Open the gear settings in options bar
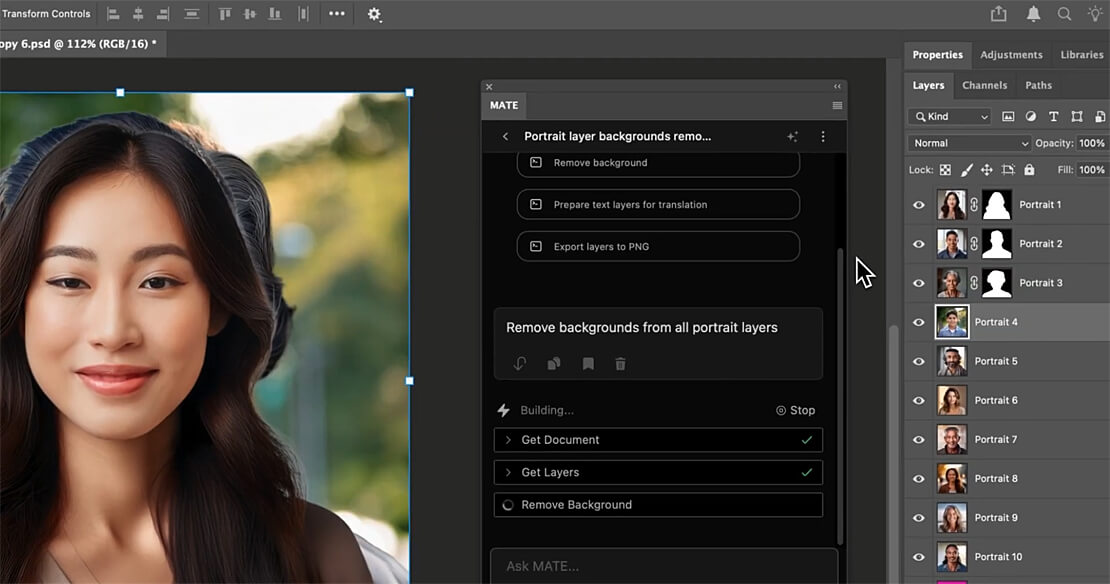Image resolution: width=1110 pixels, height=584 pixels. coord(374,14)
